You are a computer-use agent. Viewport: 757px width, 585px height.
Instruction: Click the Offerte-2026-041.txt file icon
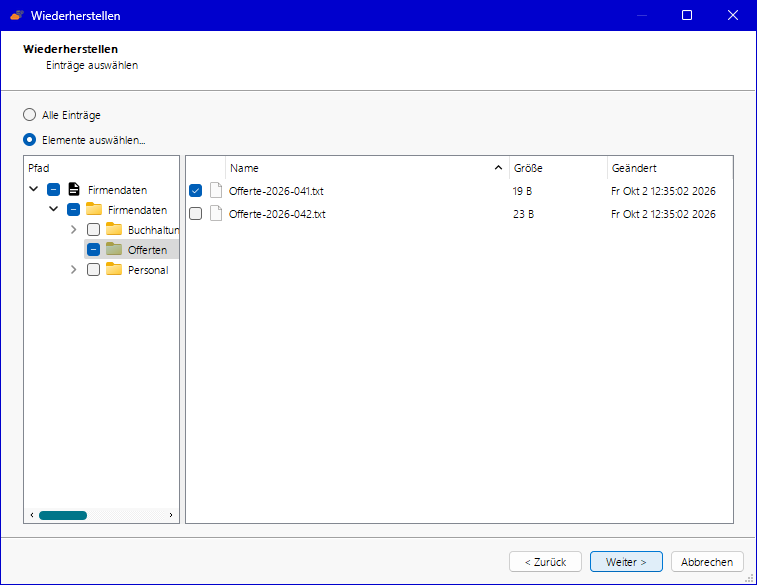tap(216, 191)
